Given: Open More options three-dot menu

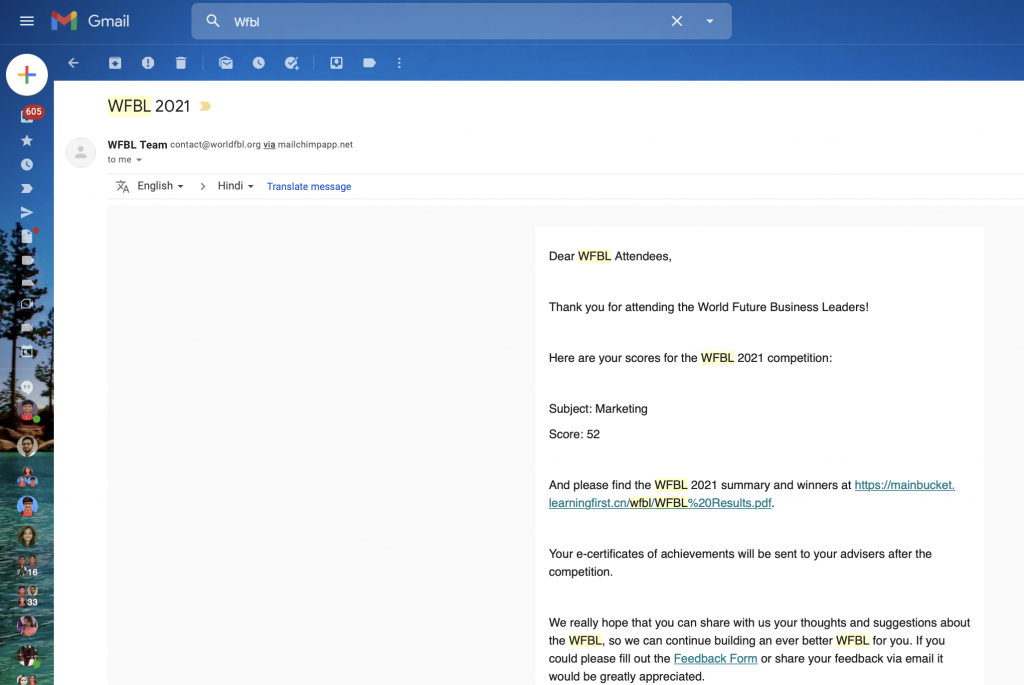Looking at the screenshot, I should [400, 63].
